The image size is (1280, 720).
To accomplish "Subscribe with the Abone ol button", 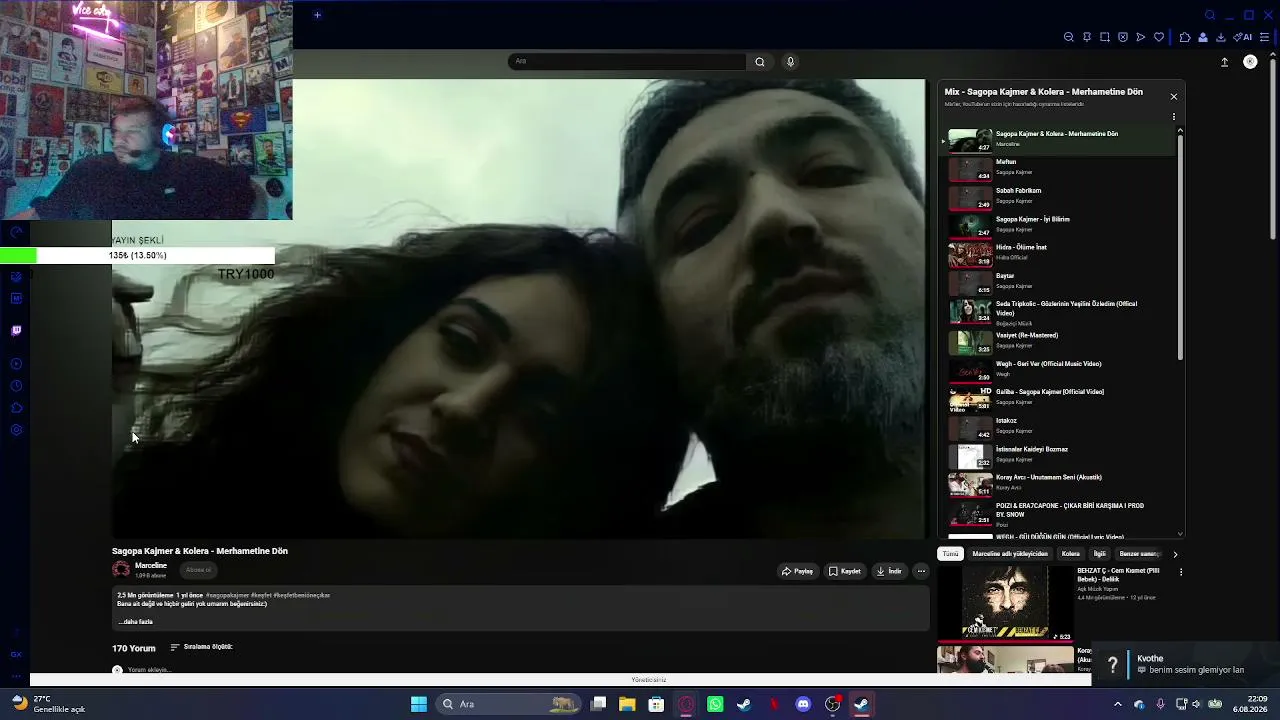I will pos(198,570).
